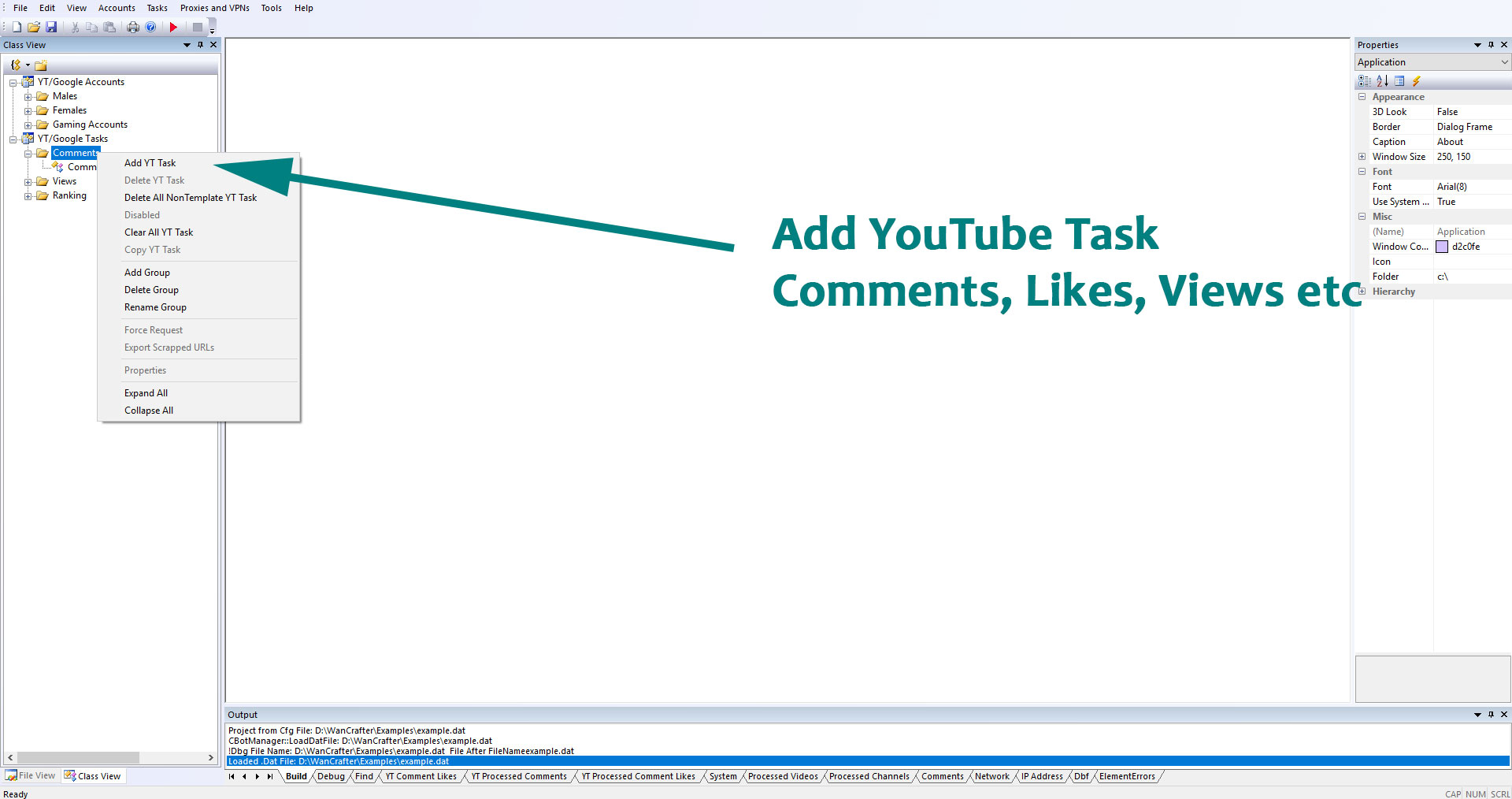Switch to the Network output tab
The image size is (1512, 799).
[x=991, y=776]
